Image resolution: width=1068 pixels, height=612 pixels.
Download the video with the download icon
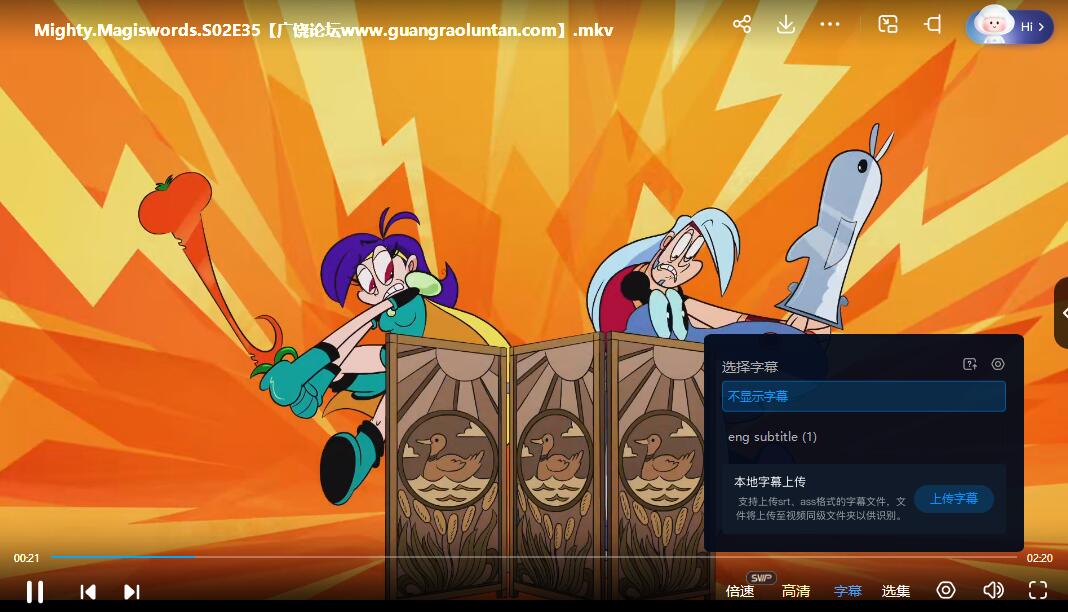[785, 25]
